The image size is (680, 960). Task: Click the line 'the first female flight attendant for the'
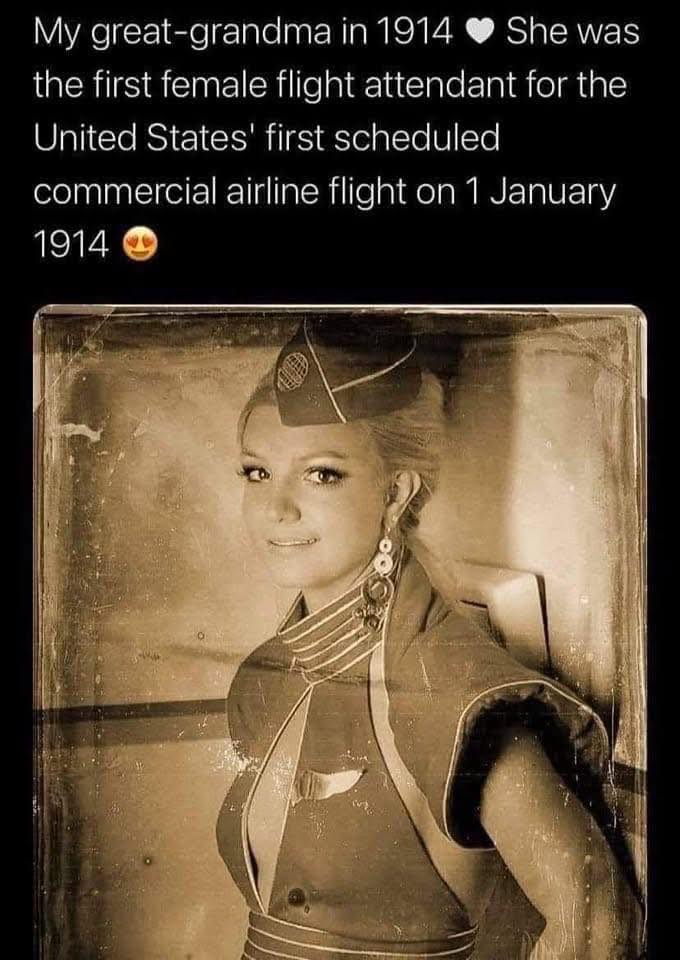(331, 84)
